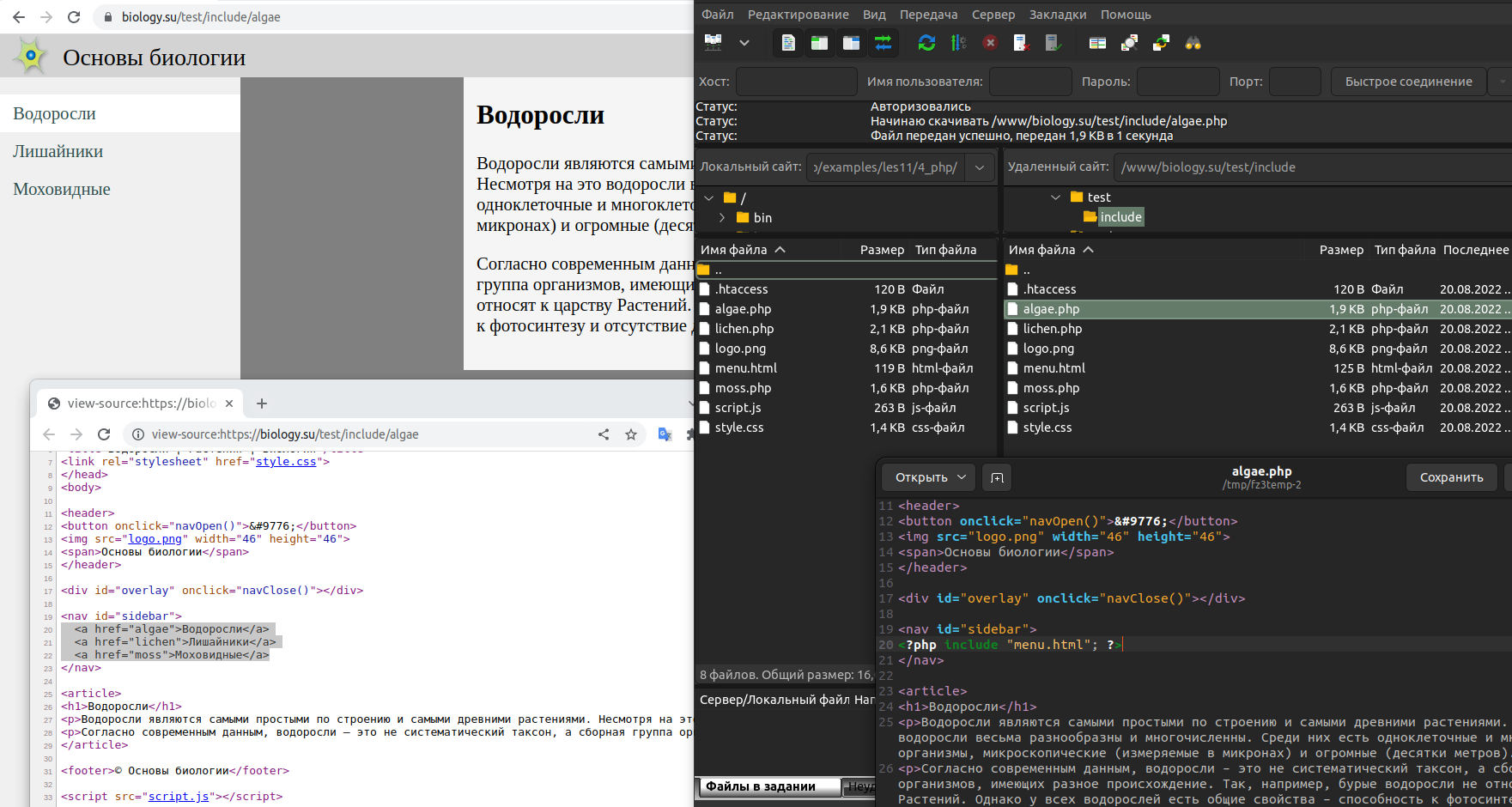Open the Открыть recent files dropdown arrow
The height and width of the screenshot is (807, 1512).
pos(962,477)
